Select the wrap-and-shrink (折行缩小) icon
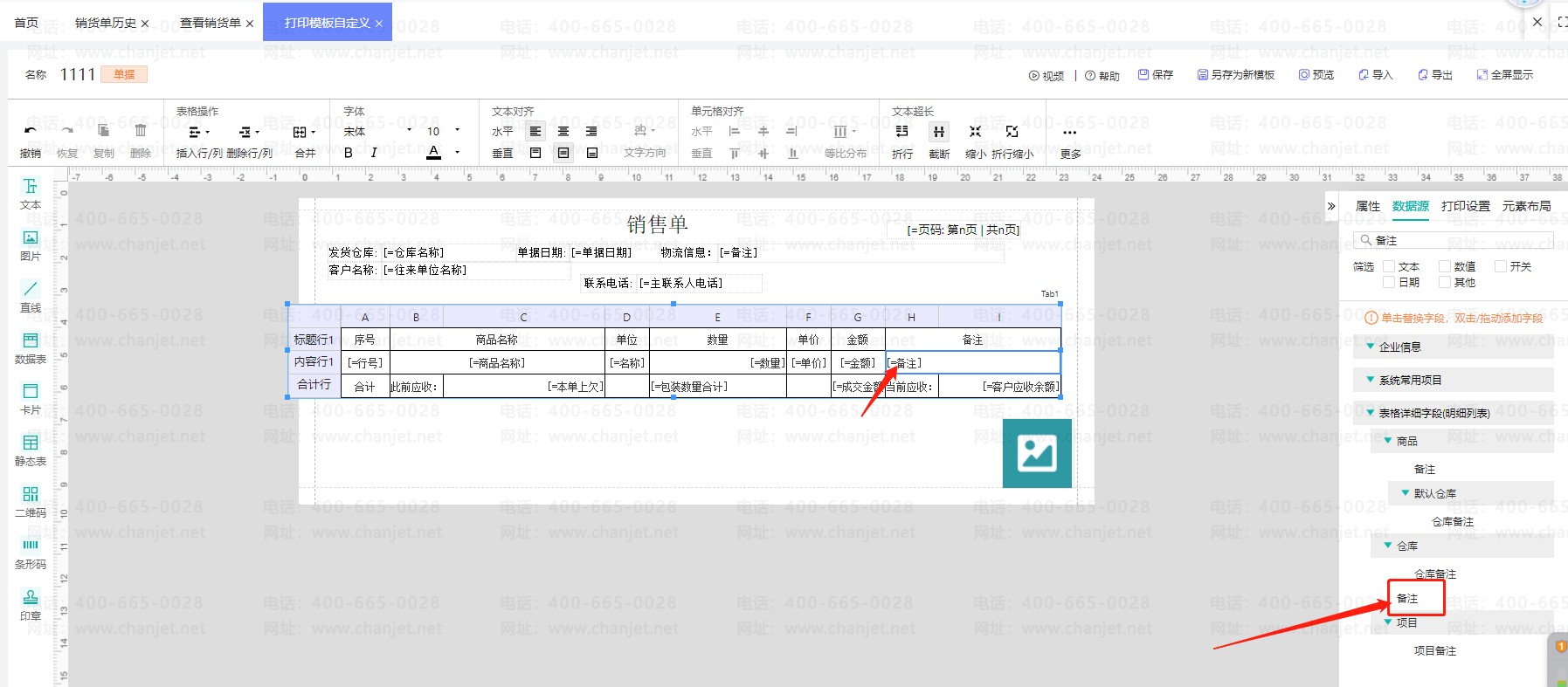 1012,131
